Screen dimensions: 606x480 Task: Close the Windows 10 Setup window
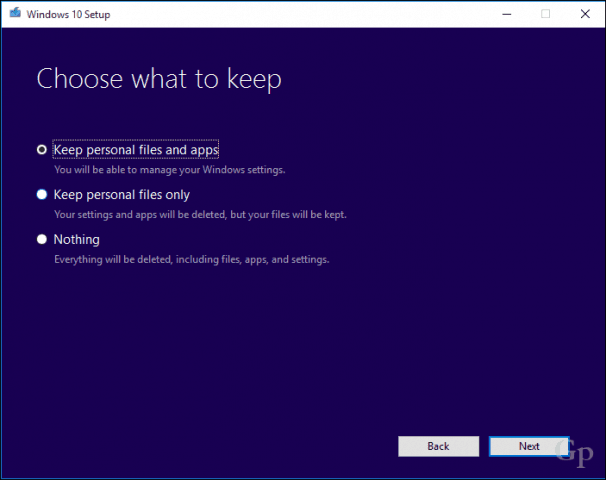585,14
